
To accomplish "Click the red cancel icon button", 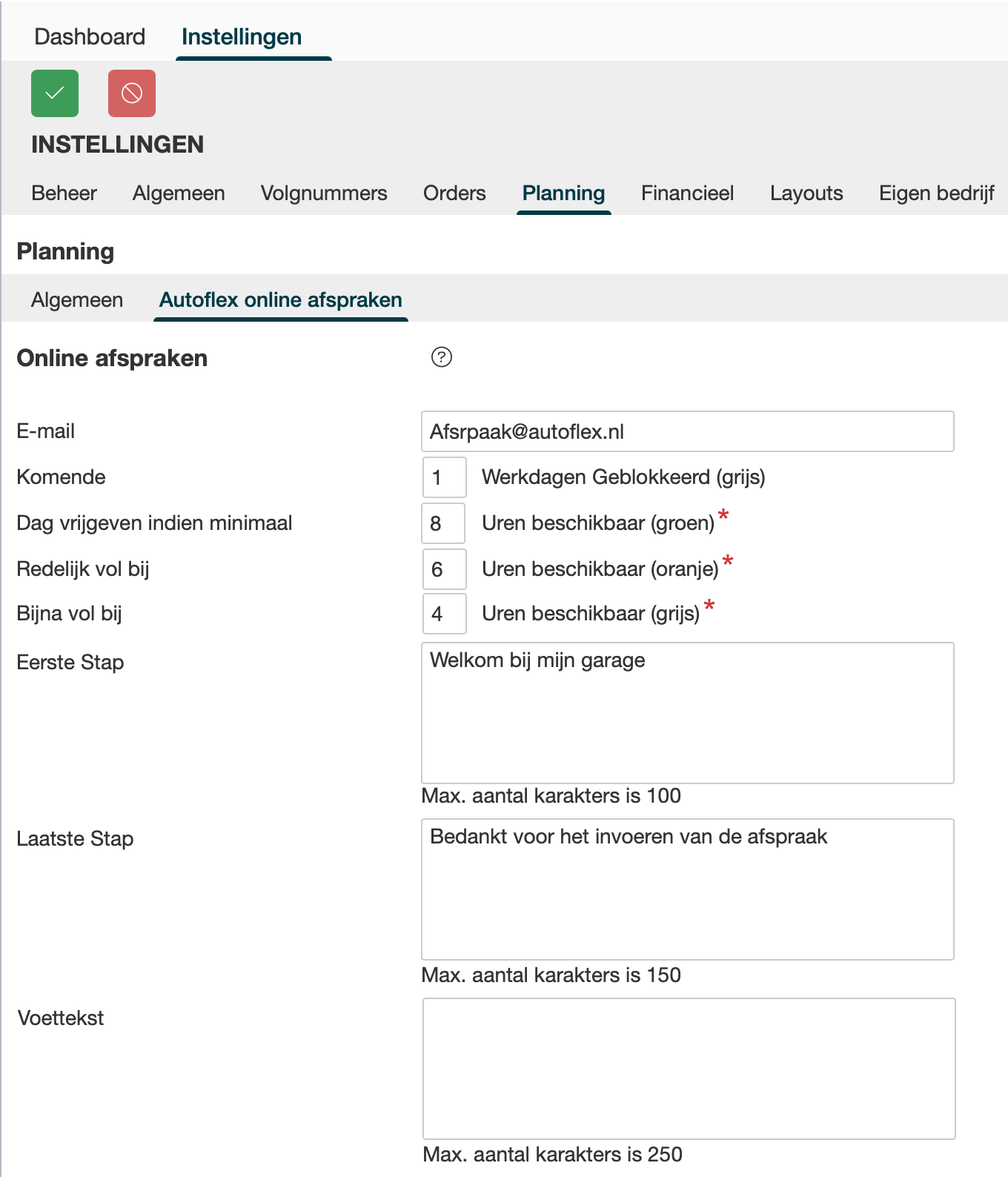I will click(x=132, y=93).
